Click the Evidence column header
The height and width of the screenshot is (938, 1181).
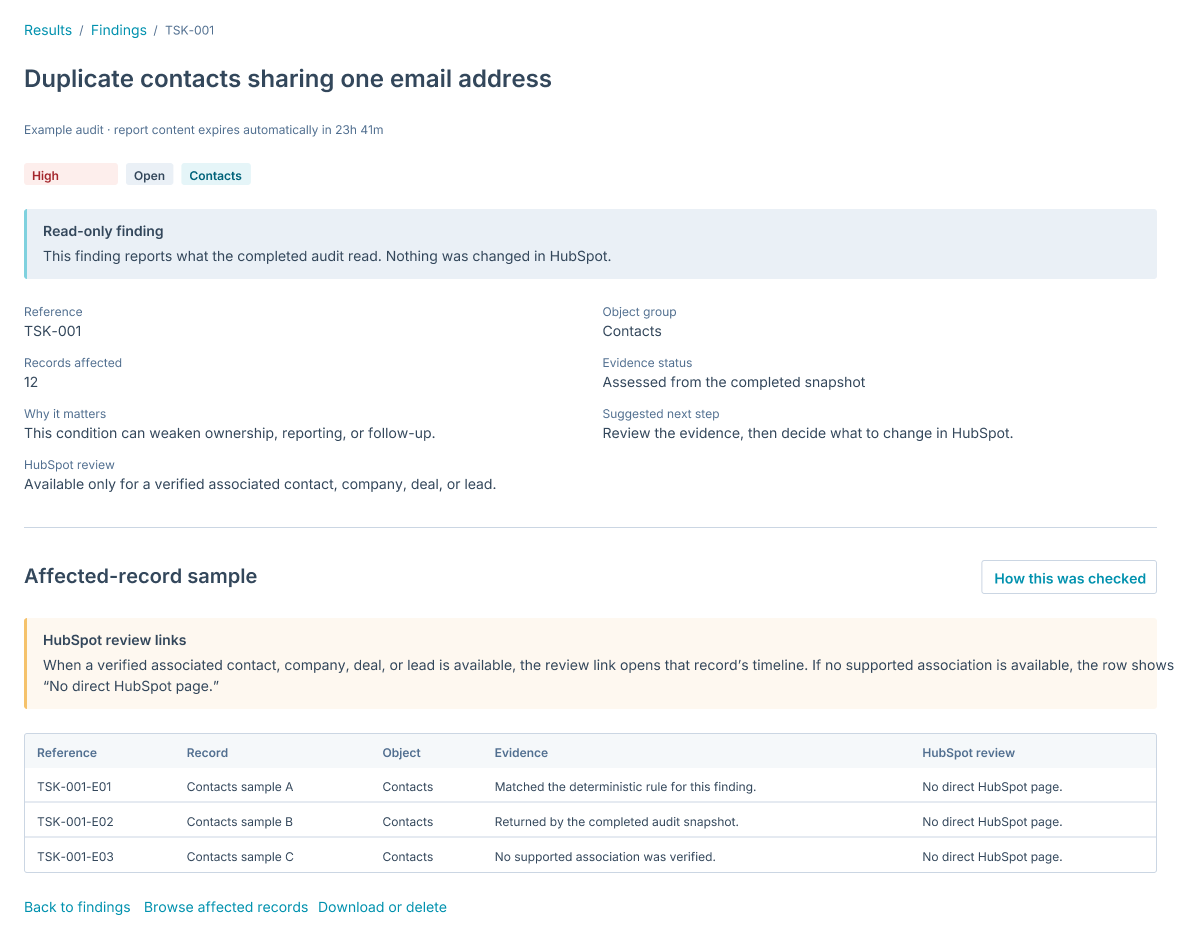(521, 753)
